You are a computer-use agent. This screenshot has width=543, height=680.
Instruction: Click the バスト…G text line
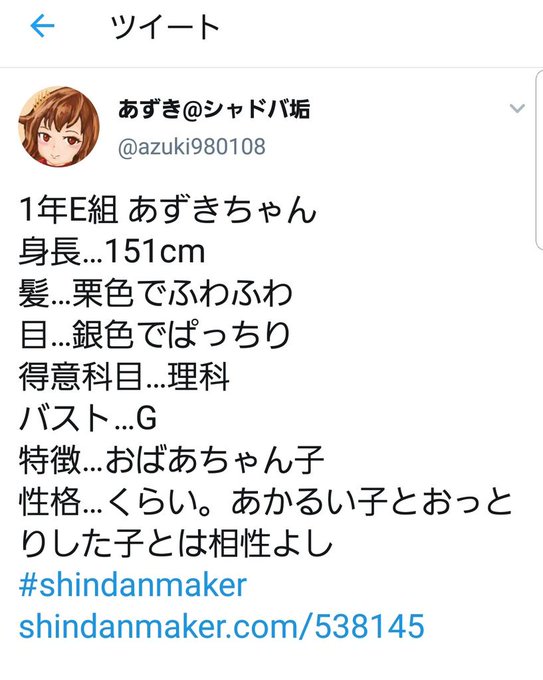[x=88, y=418]
